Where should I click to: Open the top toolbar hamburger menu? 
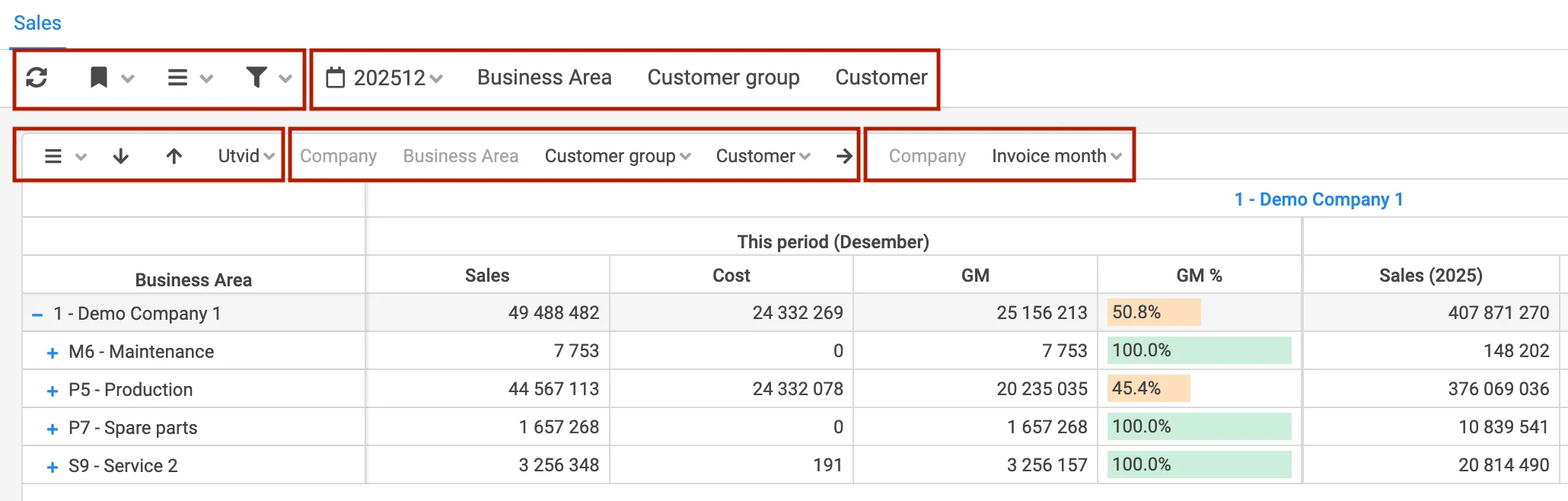[189, 78]
